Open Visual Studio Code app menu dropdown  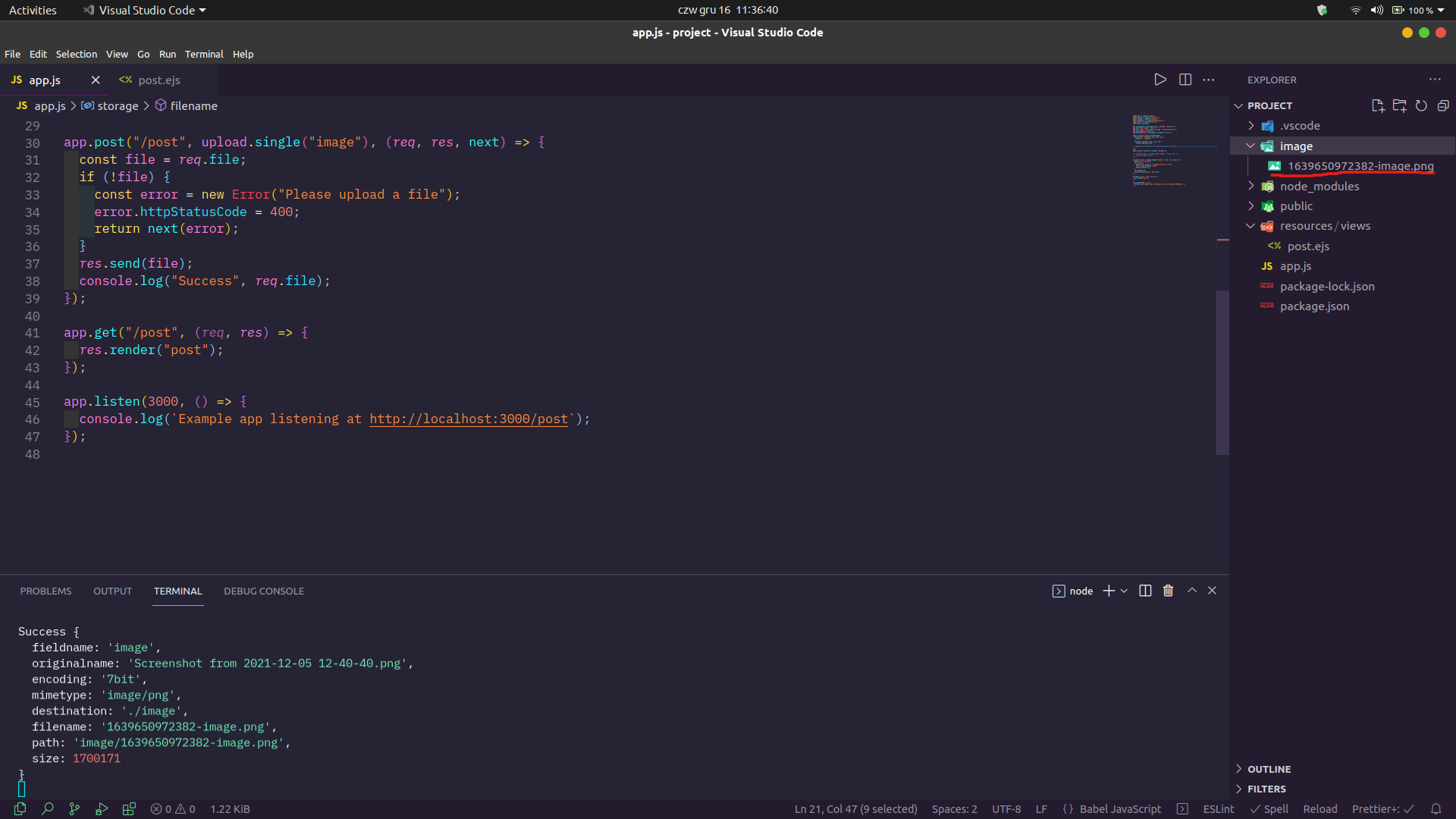pos(144,11)
